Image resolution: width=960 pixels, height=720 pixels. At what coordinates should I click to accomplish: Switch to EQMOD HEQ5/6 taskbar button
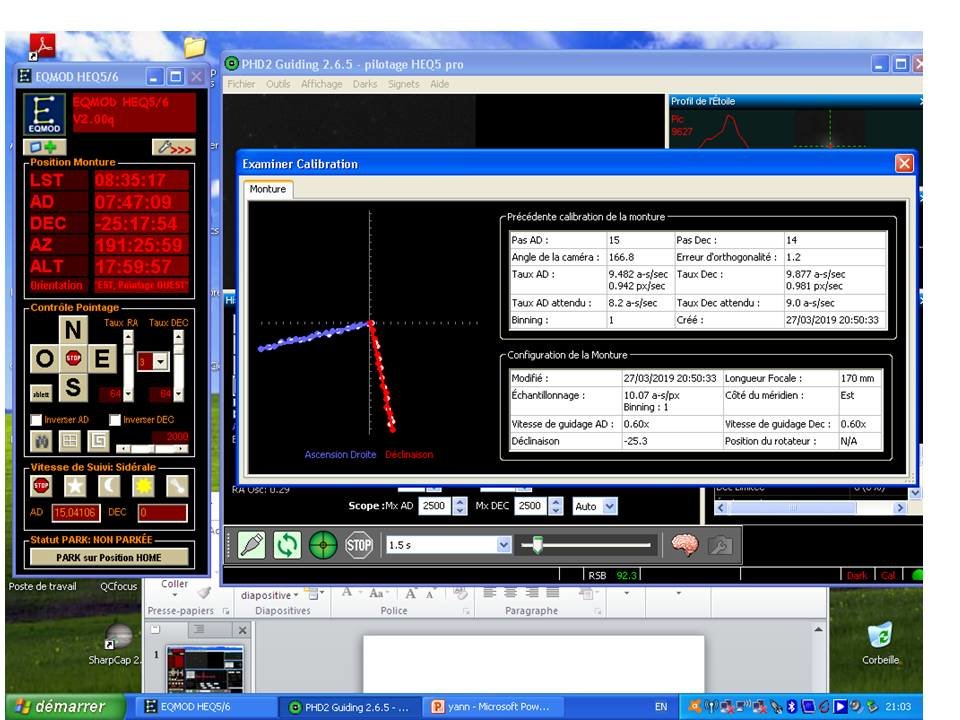tap(205, 707)
